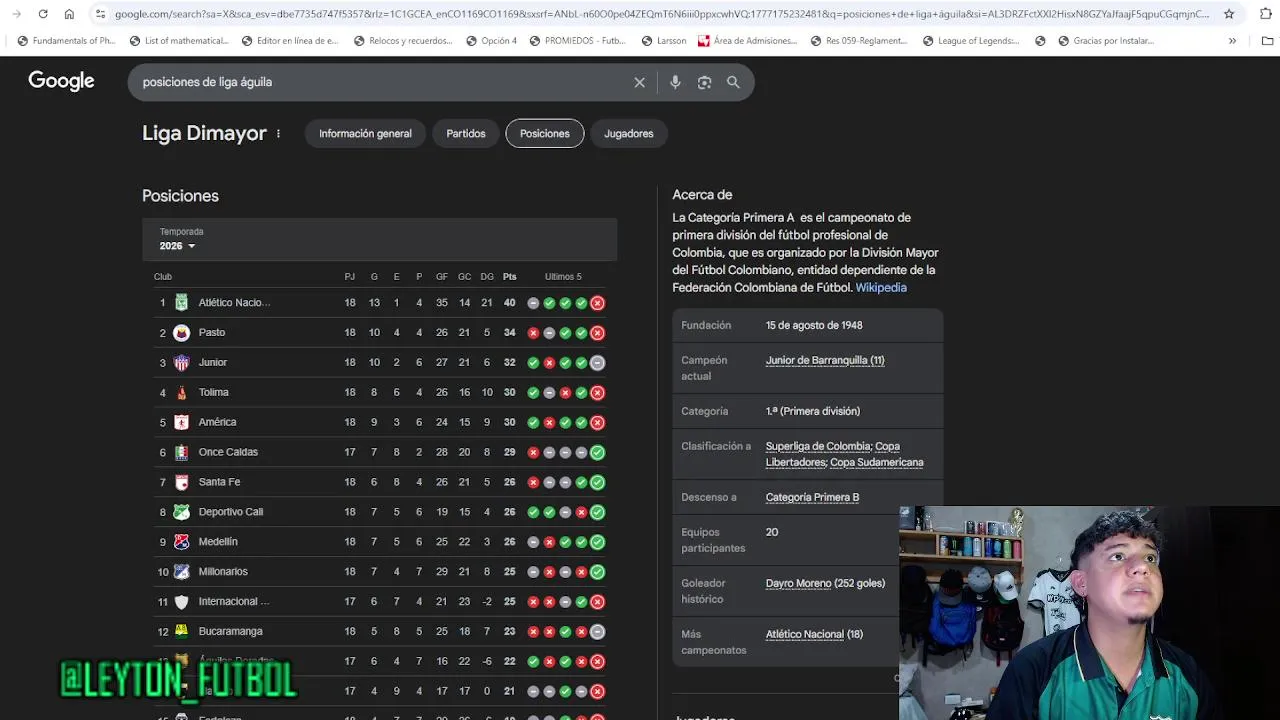Click América team crest
The height and width of the screenshot is (720, 1280).
(181, 422)
